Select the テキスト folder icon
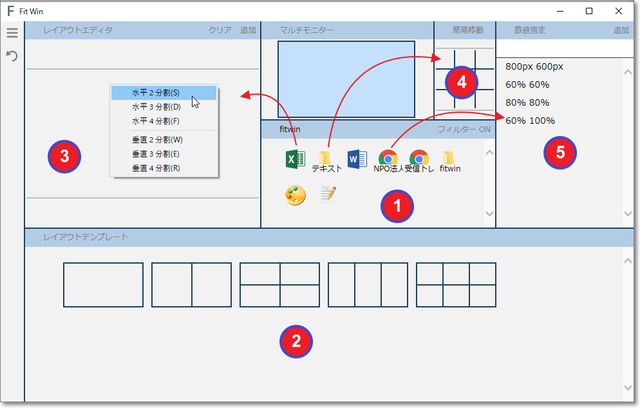Screen dimensions: 640x408 325,158
